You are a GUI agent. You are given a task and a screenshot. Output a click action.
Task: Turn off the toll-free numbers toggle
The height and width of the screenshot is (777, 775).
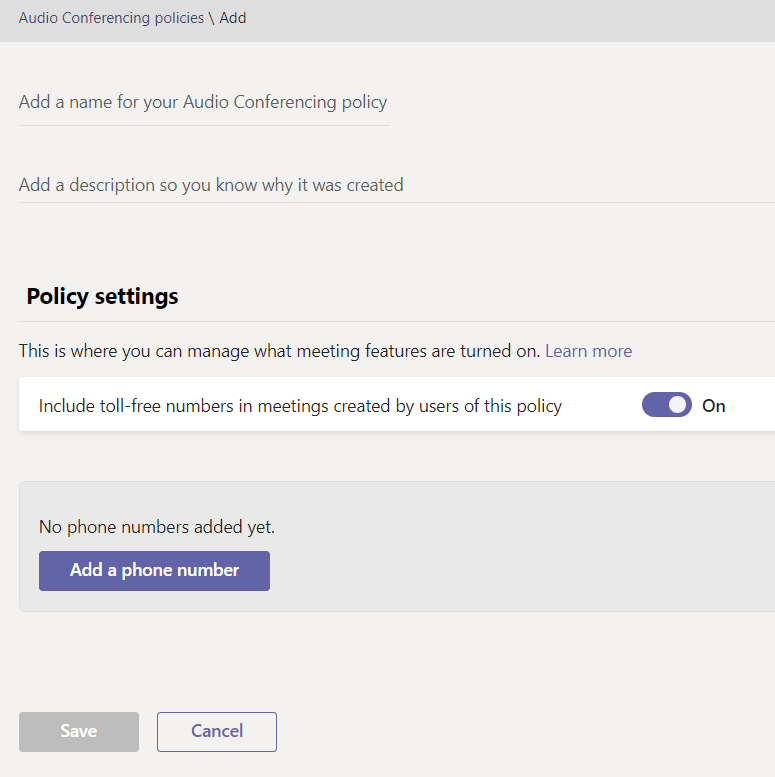pos(667,405)
